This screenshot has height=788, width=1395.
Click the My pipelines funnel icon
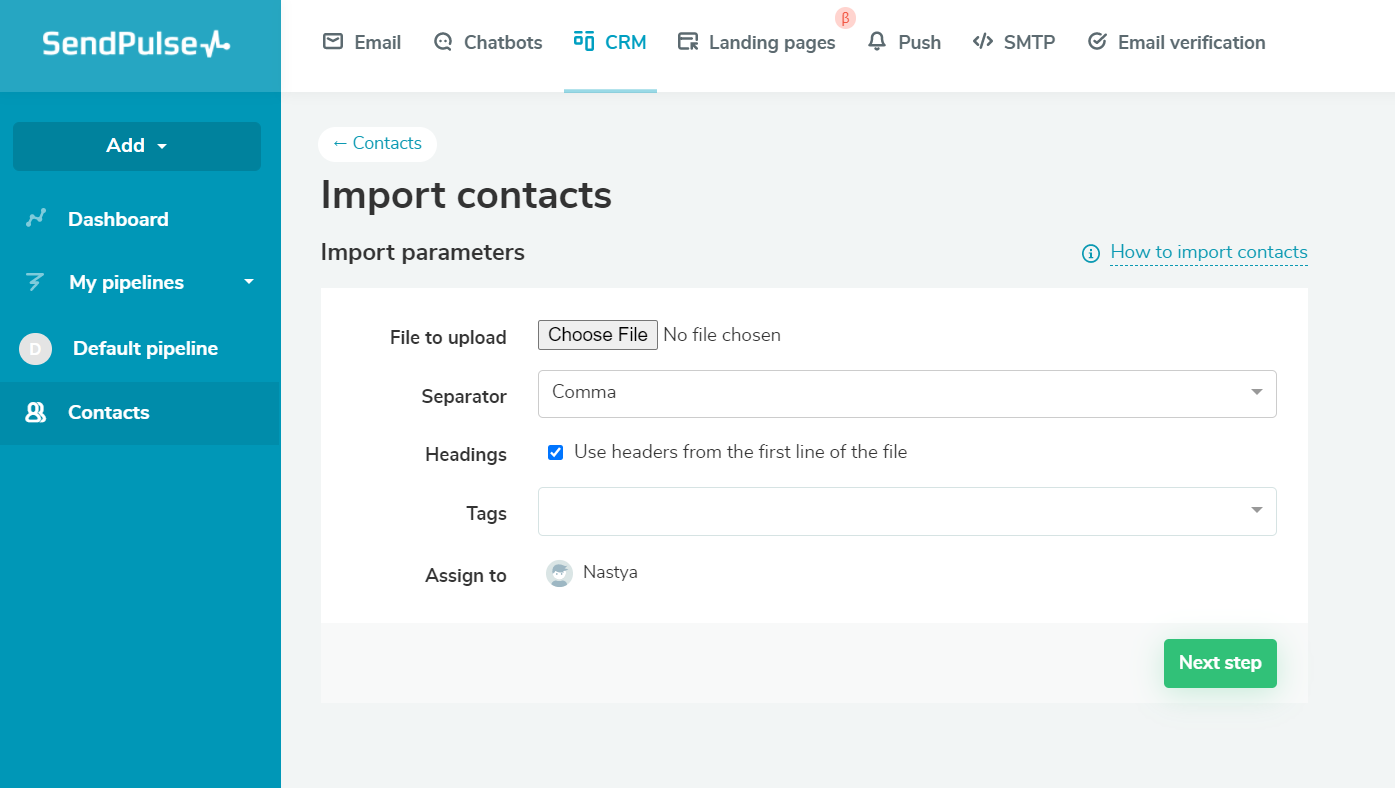coord(36,282)
